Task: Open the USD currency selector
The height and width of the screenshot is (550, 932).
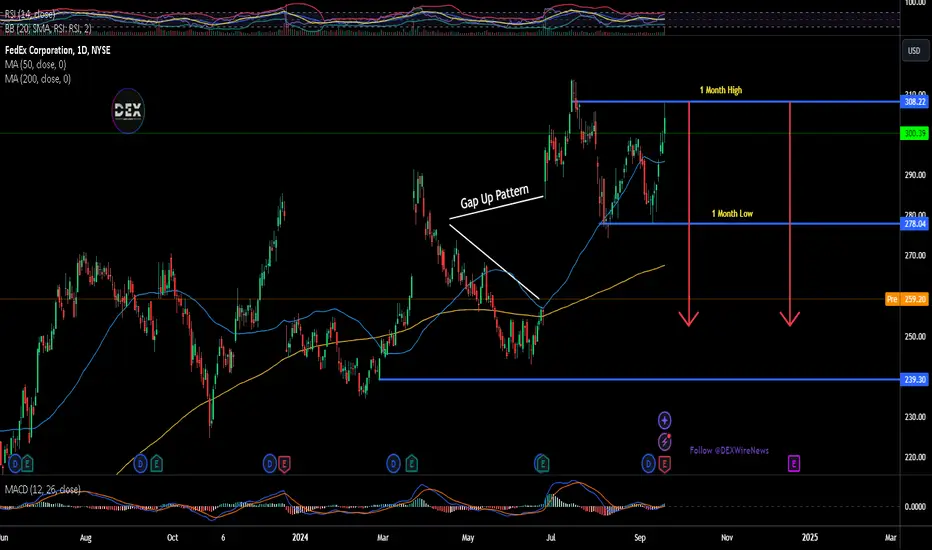Action: tap(914, 51)
